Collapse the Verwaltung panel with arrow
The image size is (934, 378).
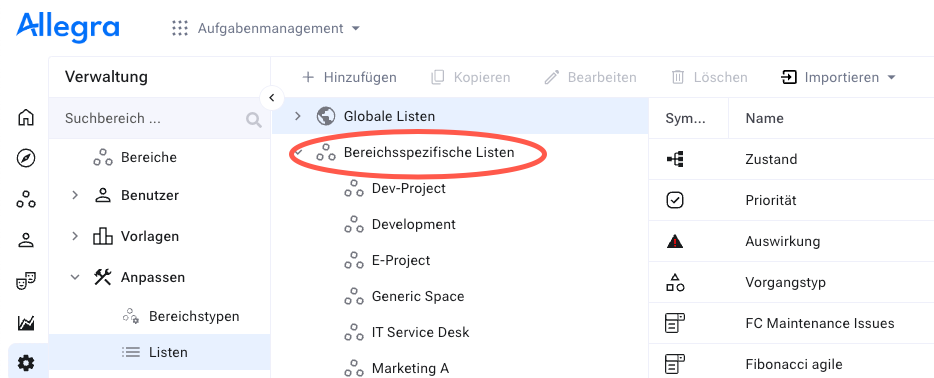[272, 98]
